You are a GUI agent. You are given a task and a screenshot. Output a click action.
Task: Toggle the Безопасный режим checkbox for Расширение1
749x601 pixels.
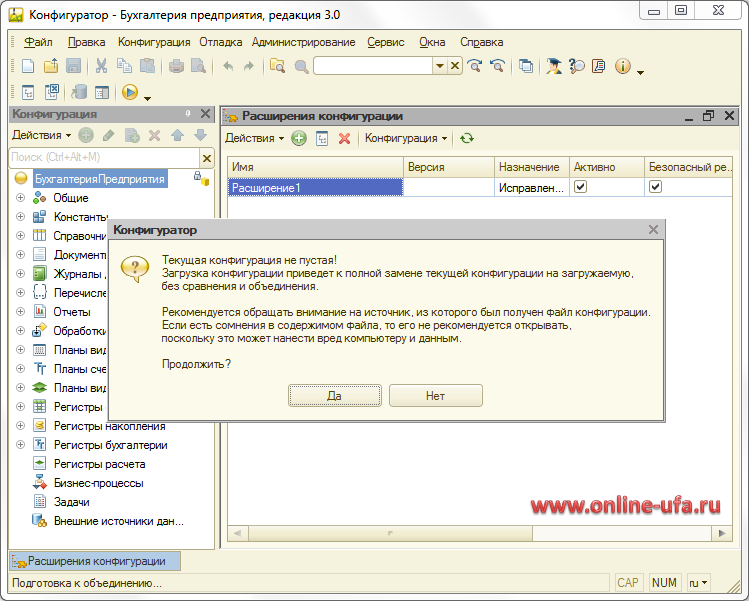(x=655, y=187)
